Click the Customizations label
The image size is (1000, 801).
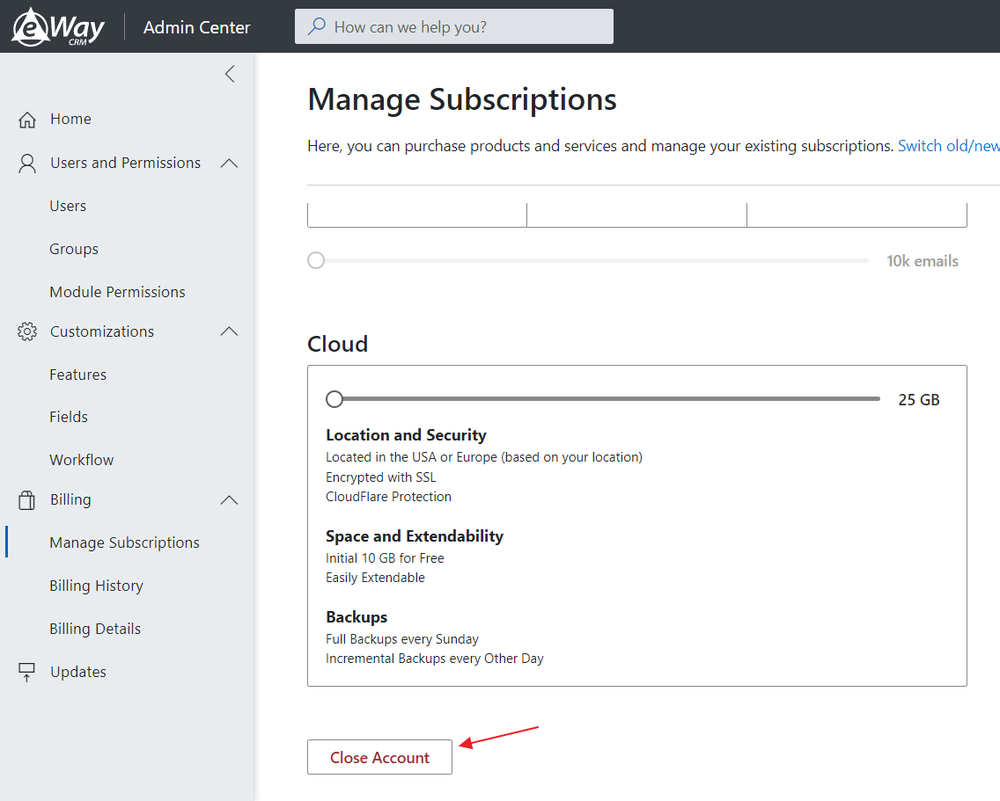pos(102,332)
